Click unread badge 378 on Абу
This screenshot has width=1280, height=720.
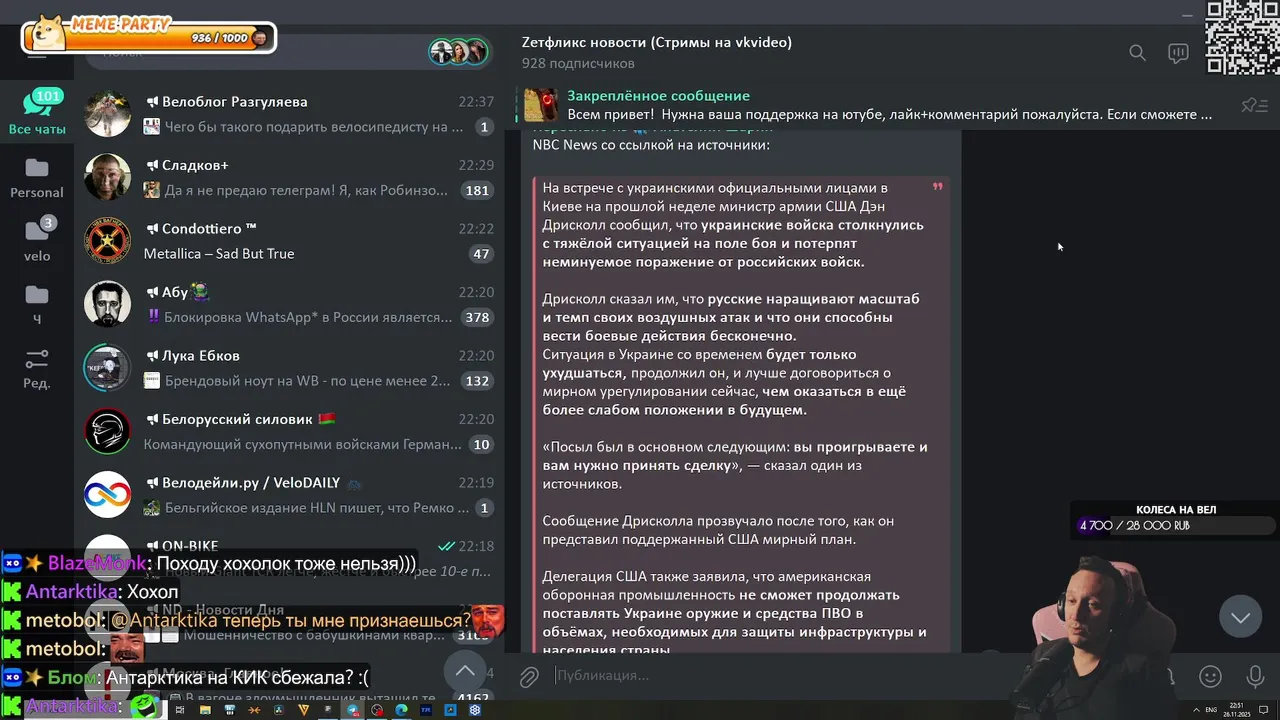[x=477, y=318]
